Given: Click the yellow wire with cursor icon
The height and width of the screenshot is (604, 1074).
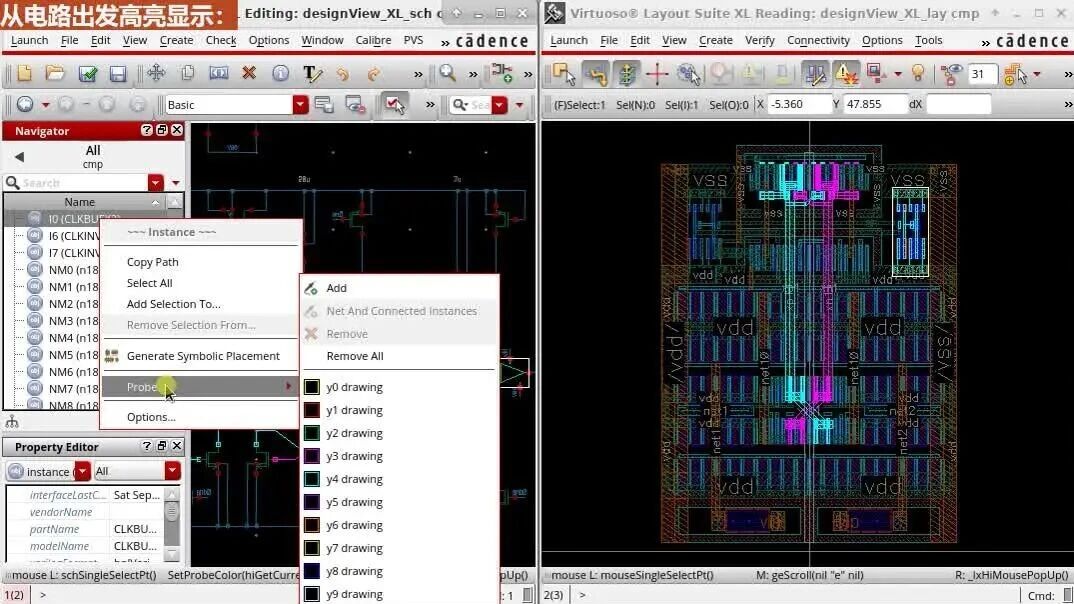Looking at the screenshot, I should (x=1014, y=74).
